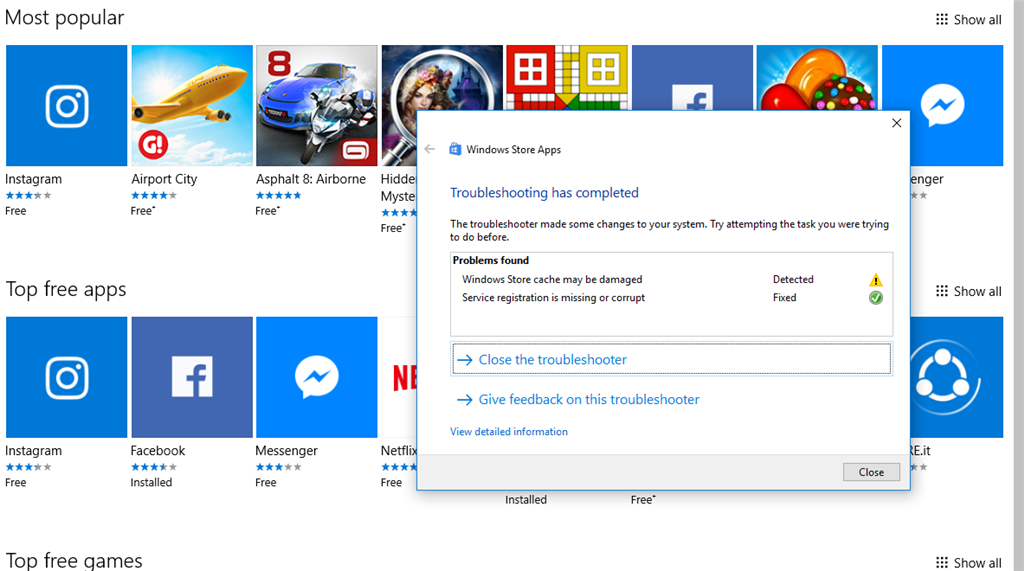1024x571 pixels.
Task: Show all Top free apps
Action: click(968, 291)
